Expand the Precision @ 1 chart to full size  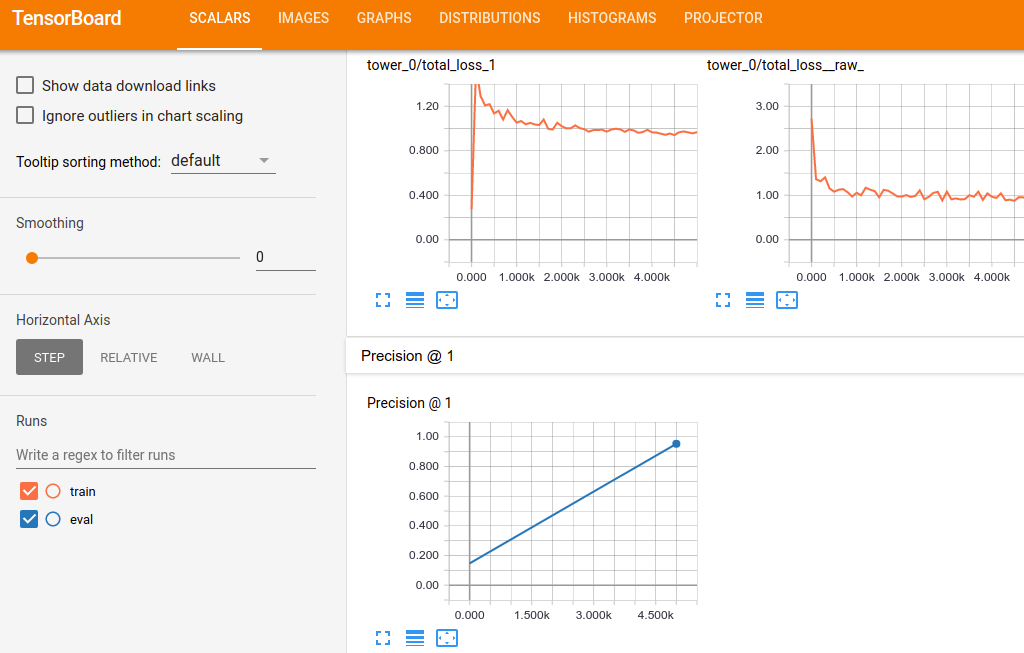point(383,638)
